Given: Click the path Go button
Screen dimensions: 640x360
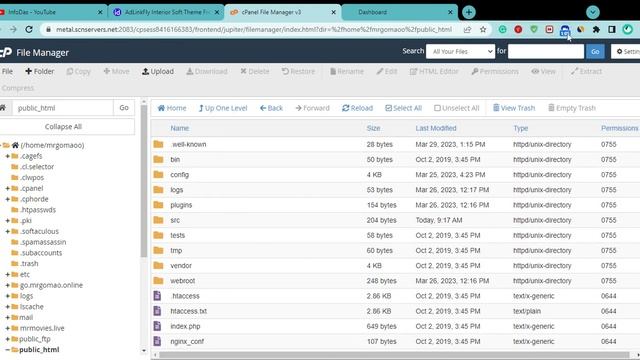Looking at the screenshot, I should [124, 108].
